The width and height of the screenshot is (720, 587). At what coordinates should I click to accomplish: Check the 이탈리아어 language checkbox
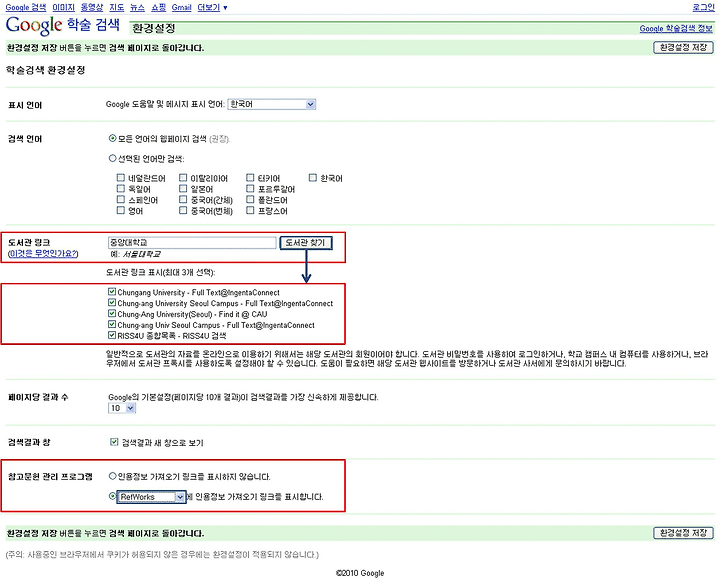pos(183,177)
